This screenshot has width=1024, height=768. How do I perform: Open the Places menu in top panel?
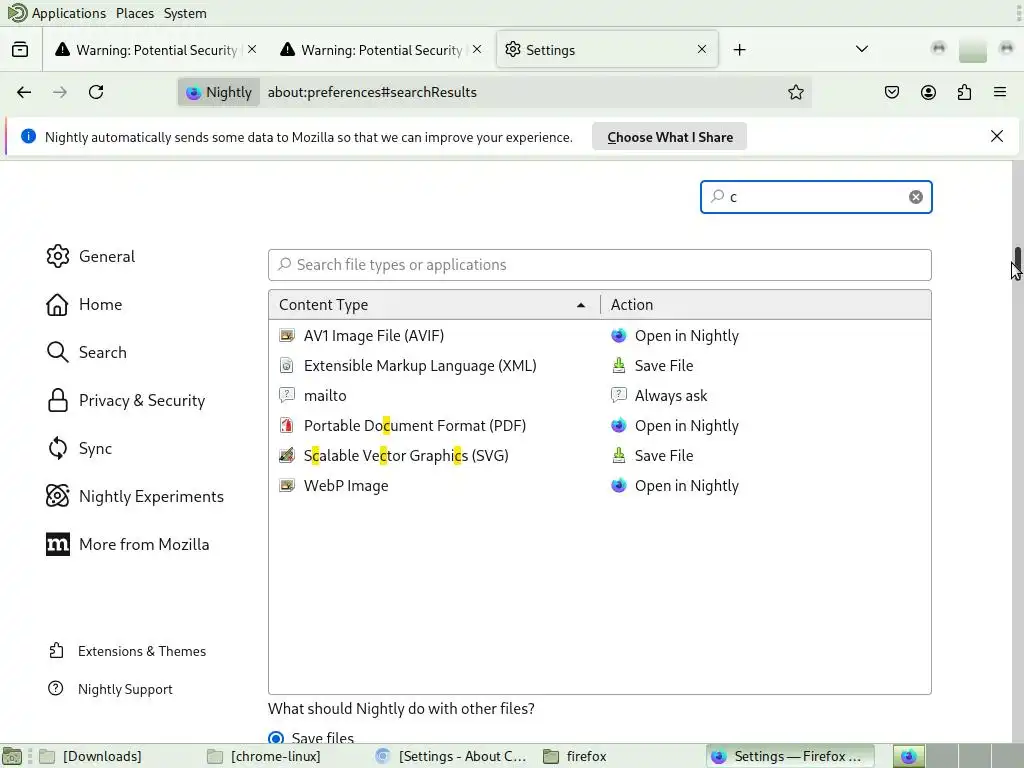coord(135,13)
